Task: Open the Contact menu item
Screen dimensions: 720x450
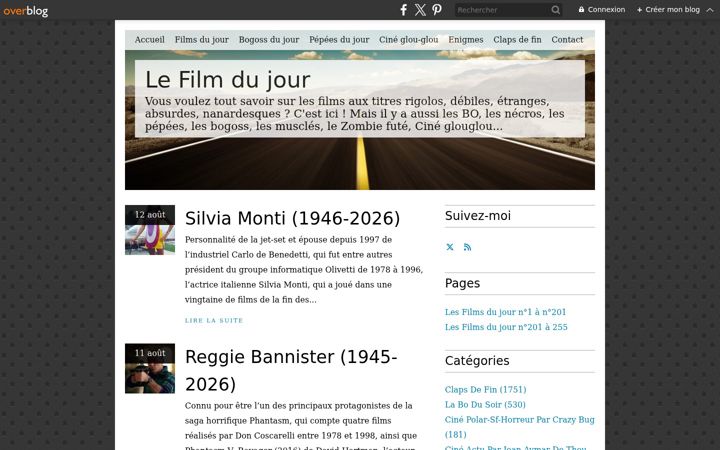Action: tap(567, 39)
